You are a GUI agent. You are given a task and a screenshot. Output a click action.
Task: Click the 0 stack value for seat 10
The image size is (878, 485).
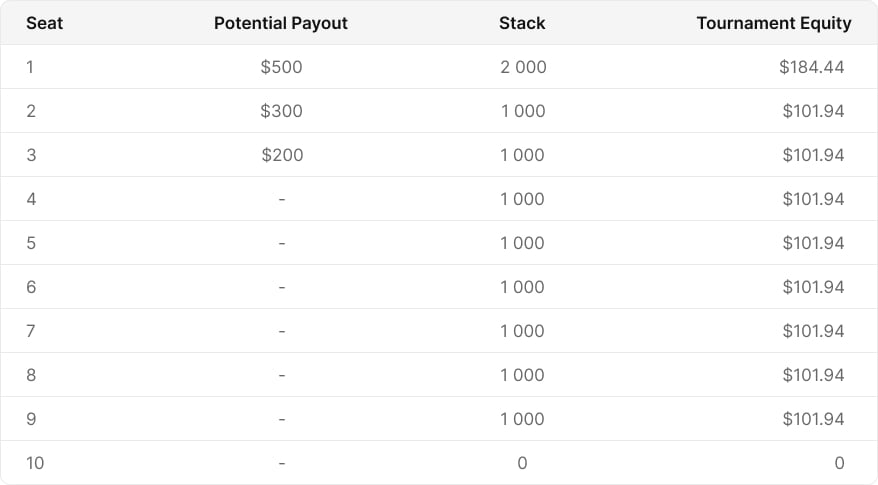point(522,463)
